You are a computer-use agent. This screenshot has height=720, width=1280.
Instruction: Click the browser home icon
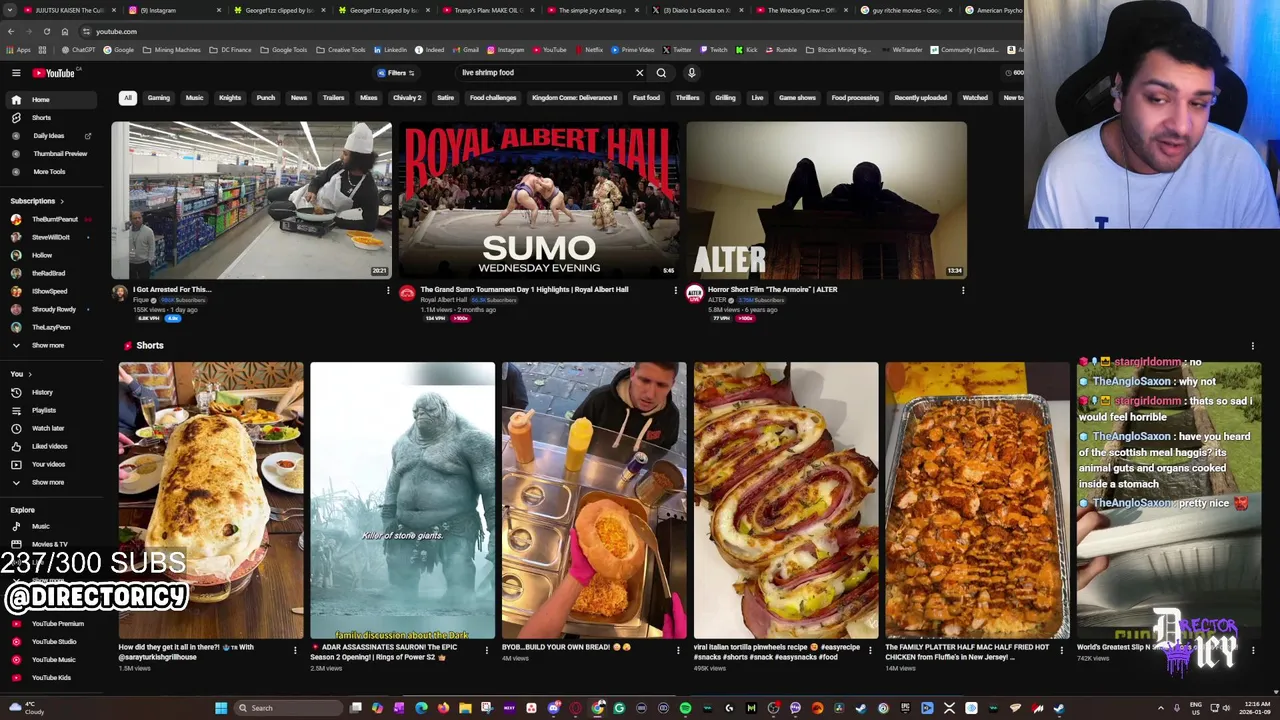(x=65, y=31)
